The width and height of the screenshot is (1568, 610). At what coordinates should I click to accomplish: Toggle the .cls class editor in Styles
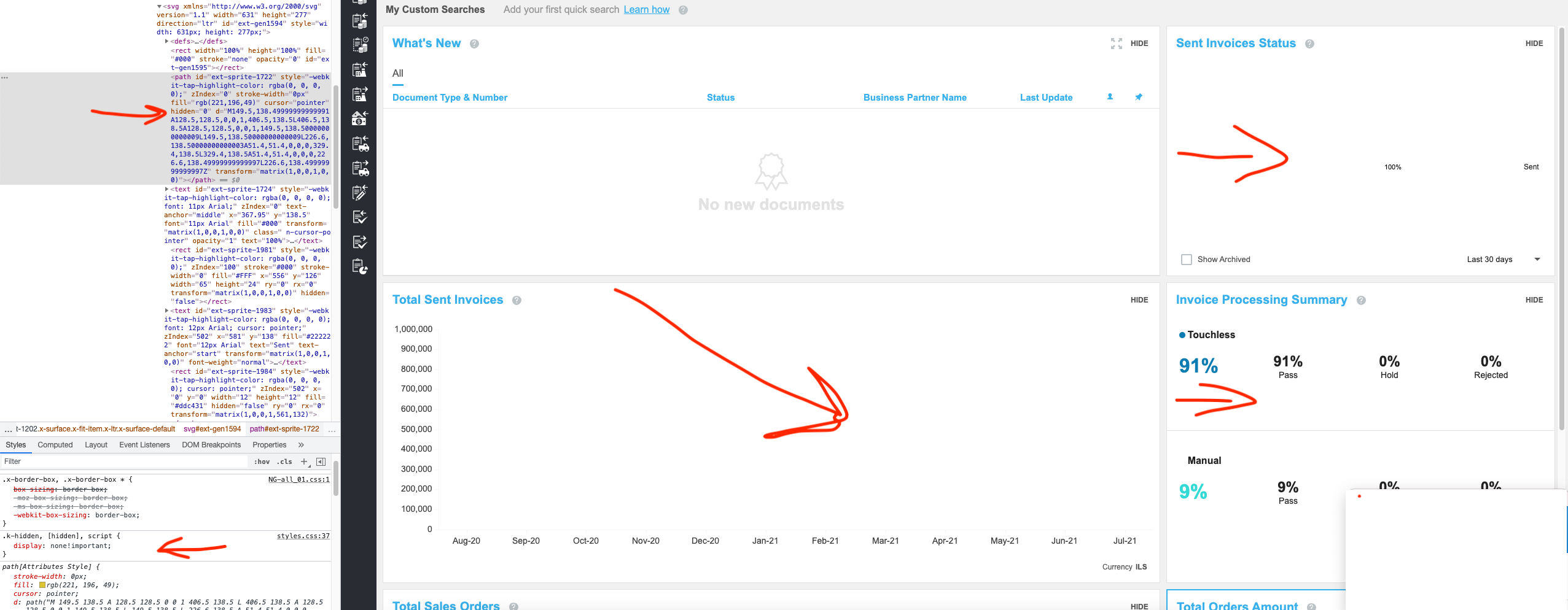283,461
